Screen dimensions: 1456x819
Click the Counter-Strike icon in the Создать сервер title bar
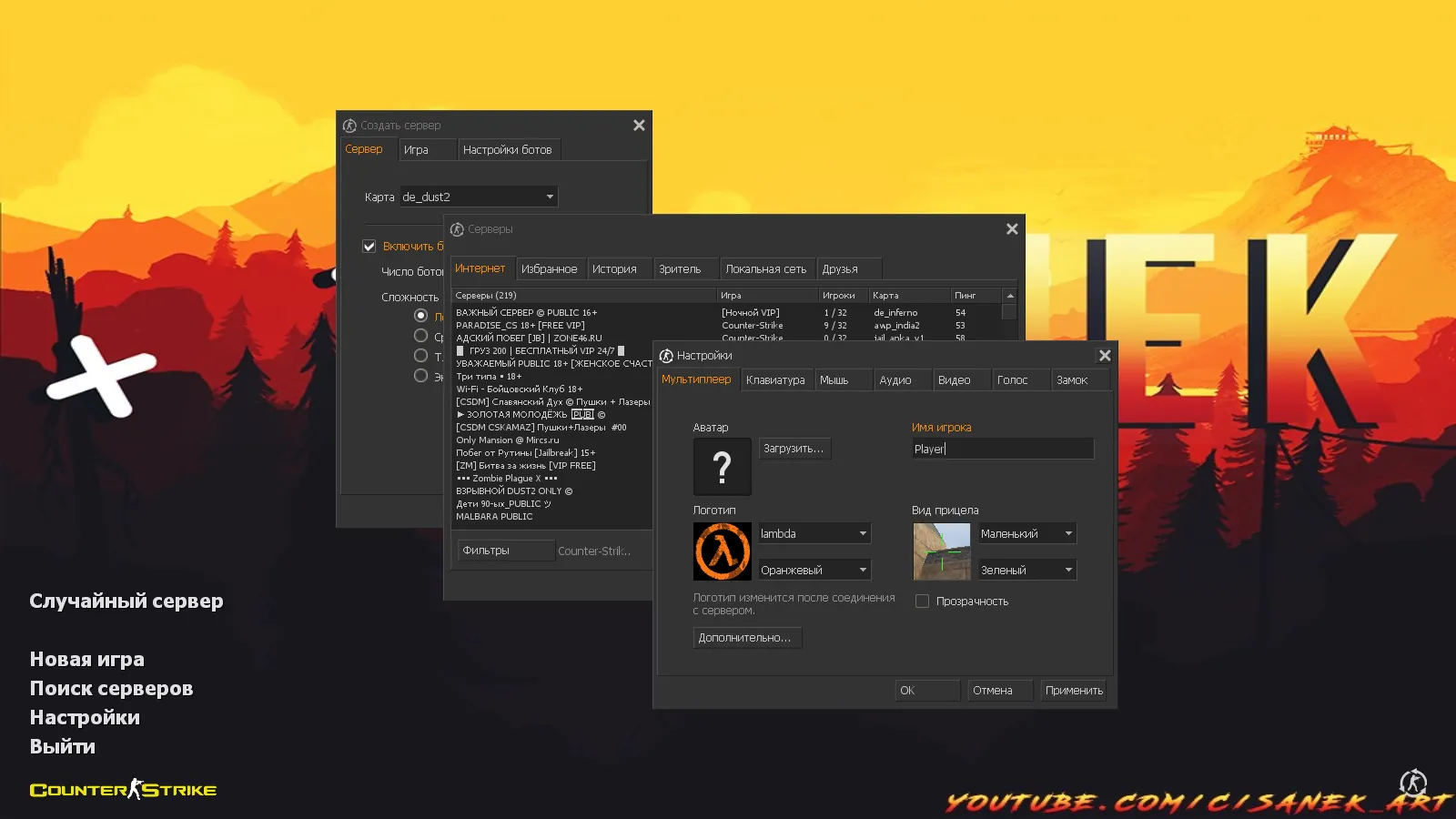349,126
